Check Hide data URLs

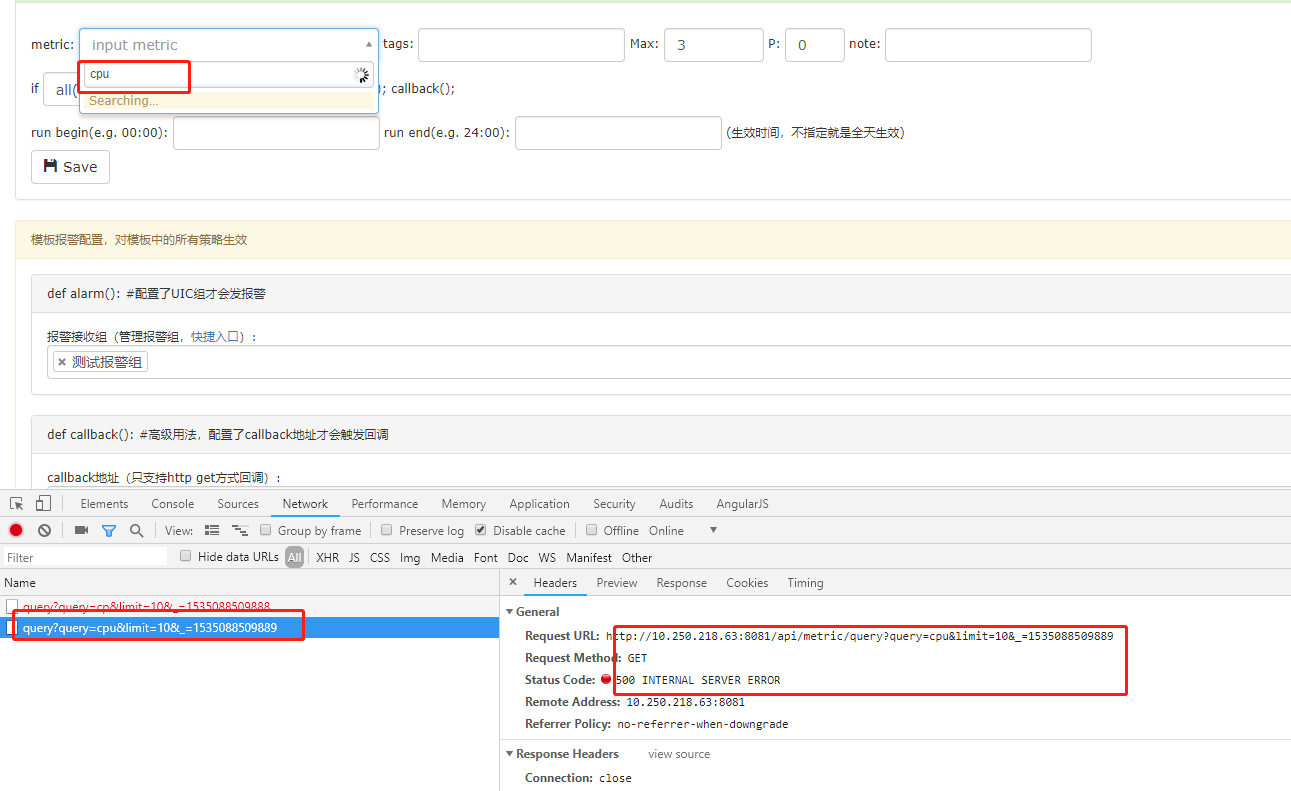(x=185, y=556)
